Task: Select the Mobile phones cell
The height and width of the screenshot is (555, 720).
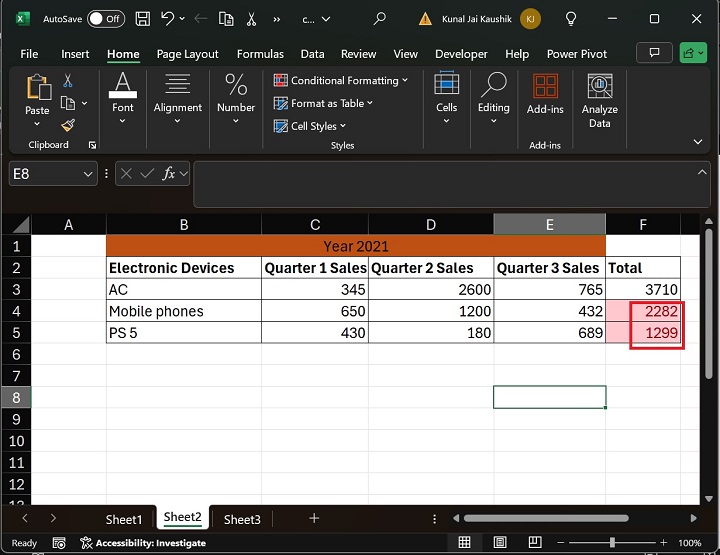Action: (x=184, y=311)
